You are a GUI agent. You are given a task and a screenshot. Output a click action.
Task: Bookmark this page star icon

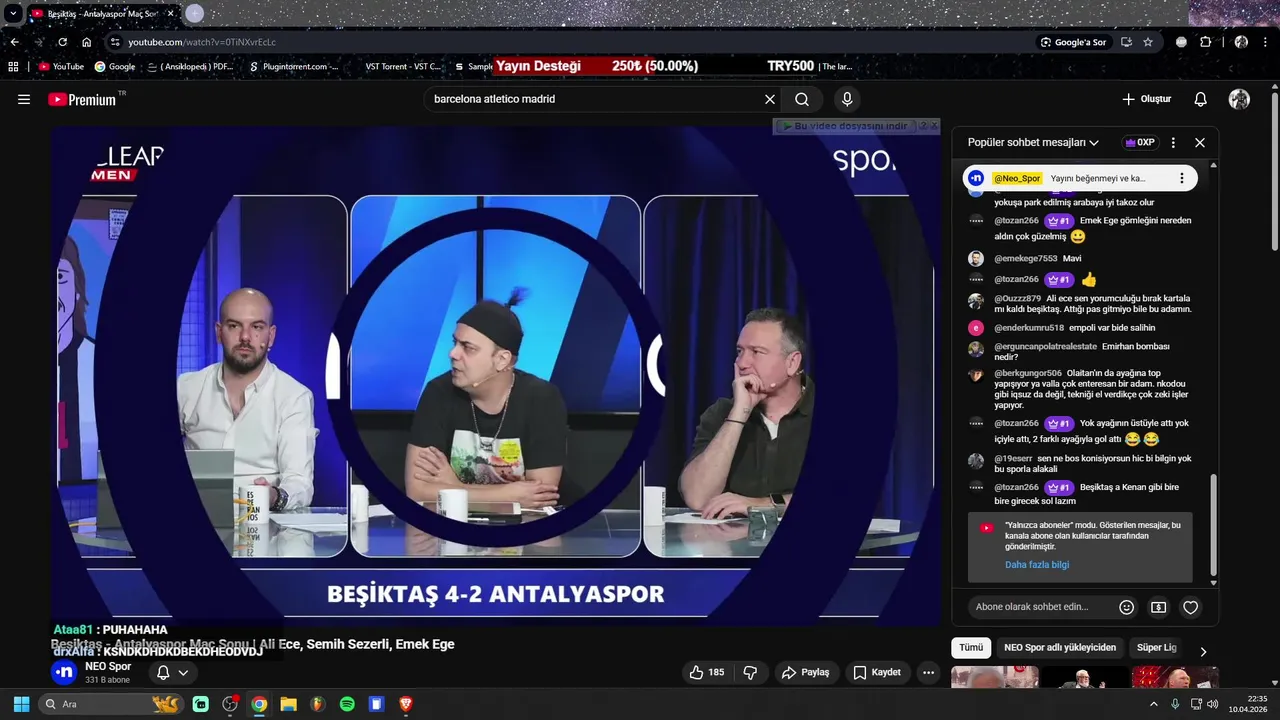tap(1148, 42)
